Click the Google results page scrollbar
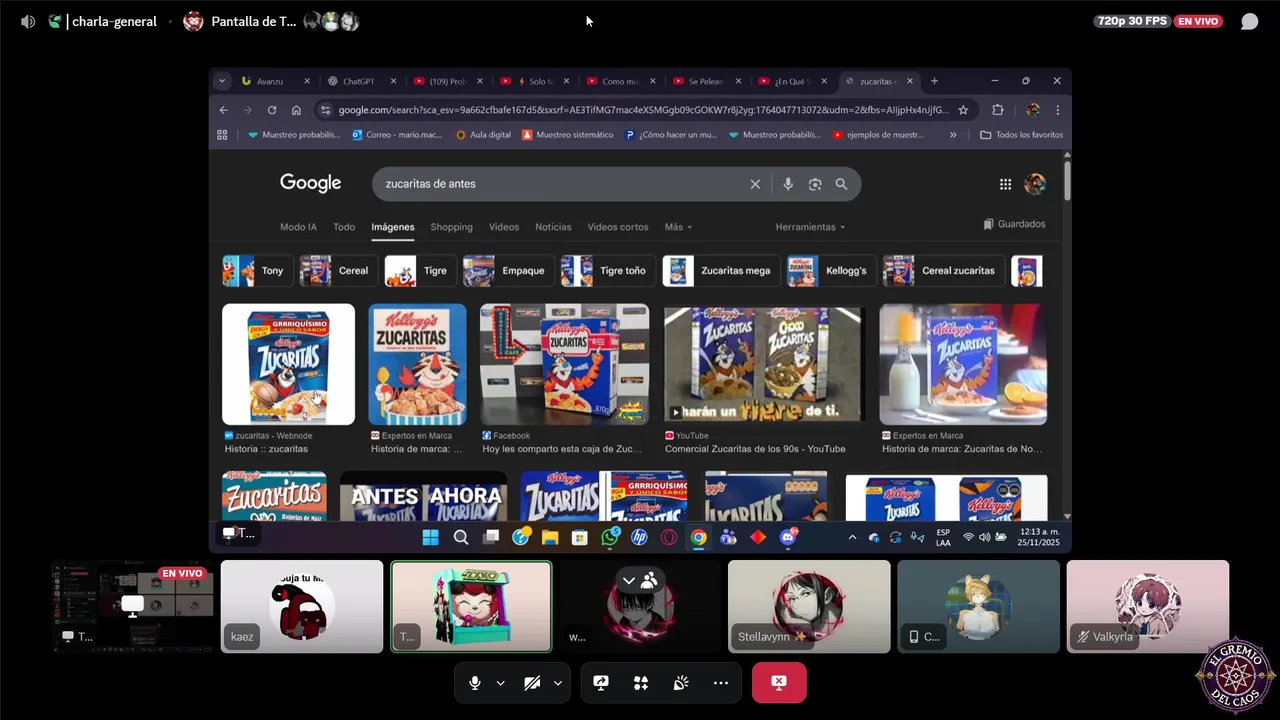The image size is (1280, 720). pos(1067,180)
